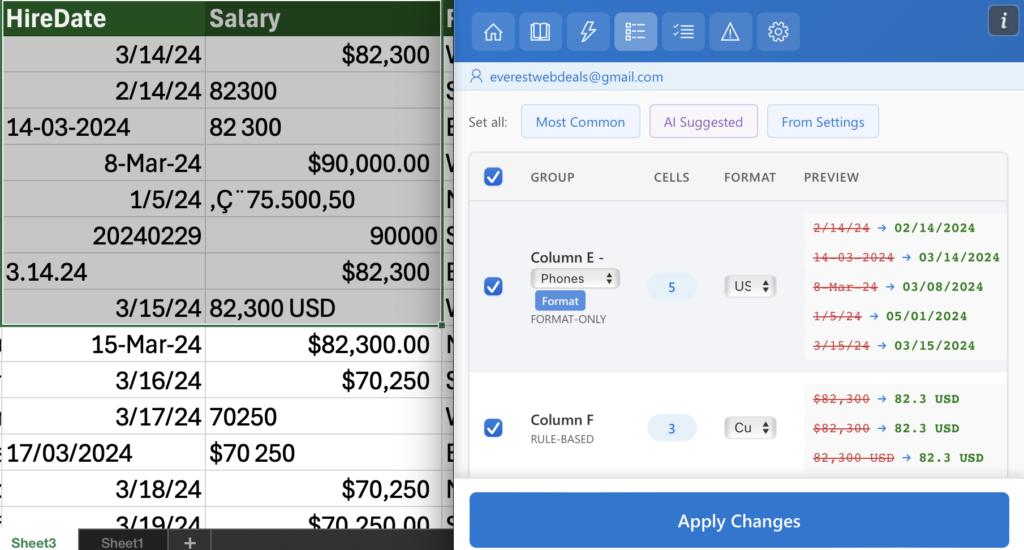Screen dimensions: 1024x550
Task: Click the info icon
Action: (x=1002, y=21)
